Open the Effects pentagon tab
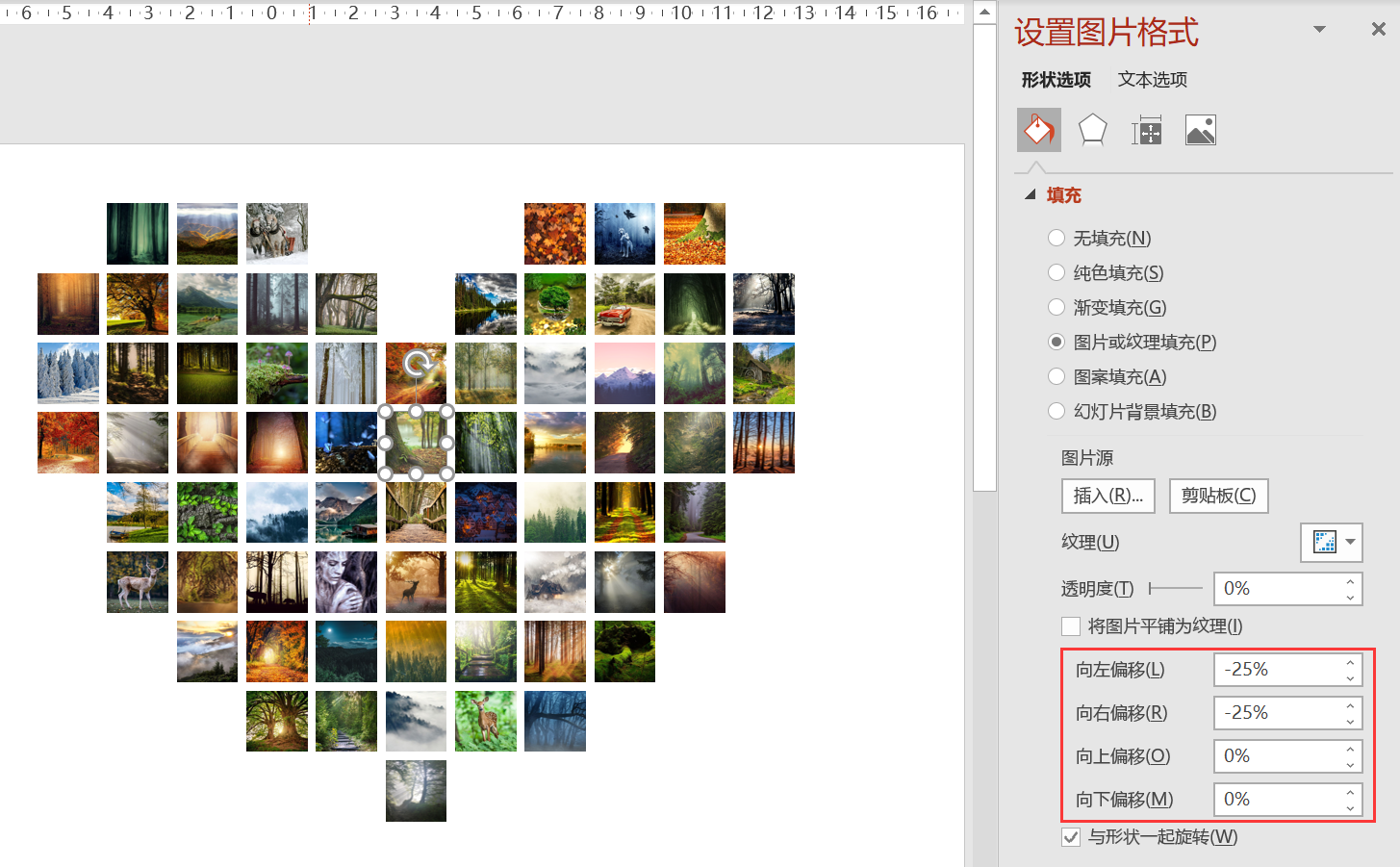Screen dimensions: 1400x867 click(1092, 130)
